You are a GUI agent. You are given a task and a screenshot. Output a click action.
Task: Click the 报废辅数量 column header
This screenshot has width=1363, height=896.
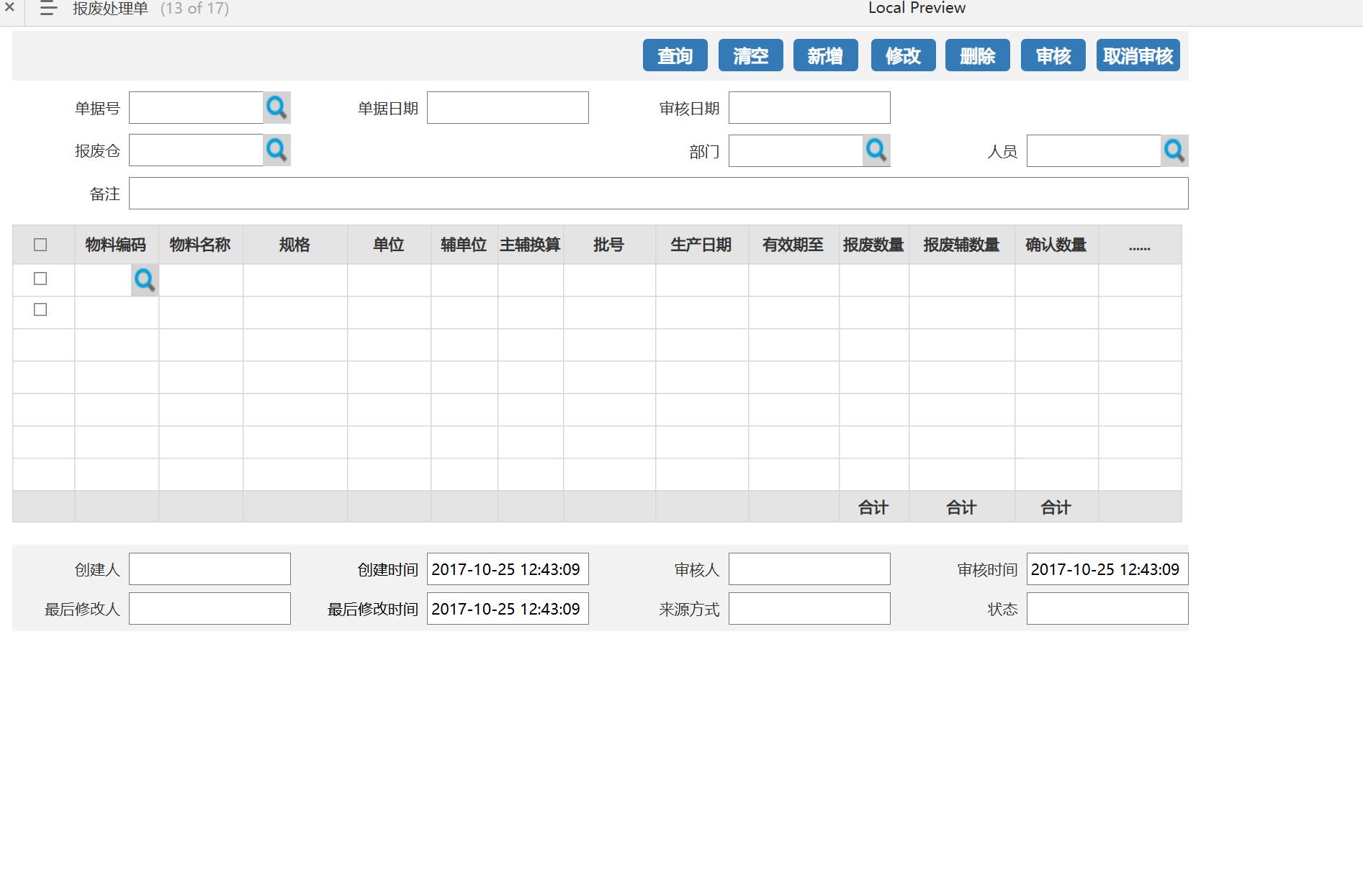coord(962,245)
